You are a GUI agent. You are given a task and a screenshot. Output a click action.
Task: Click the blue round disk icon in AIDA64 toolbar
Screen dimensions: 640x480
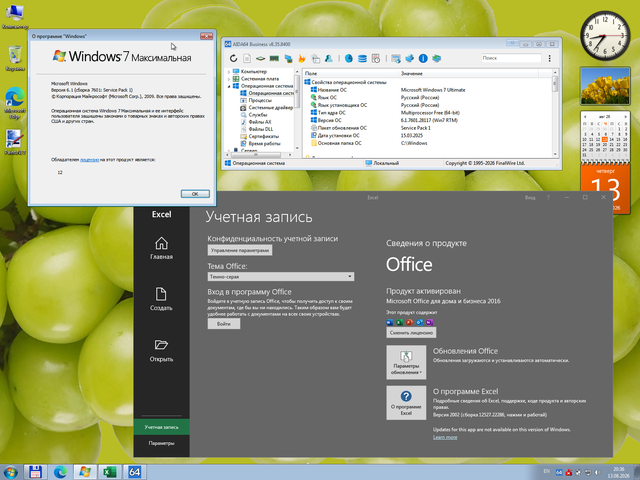pos(349,58)
